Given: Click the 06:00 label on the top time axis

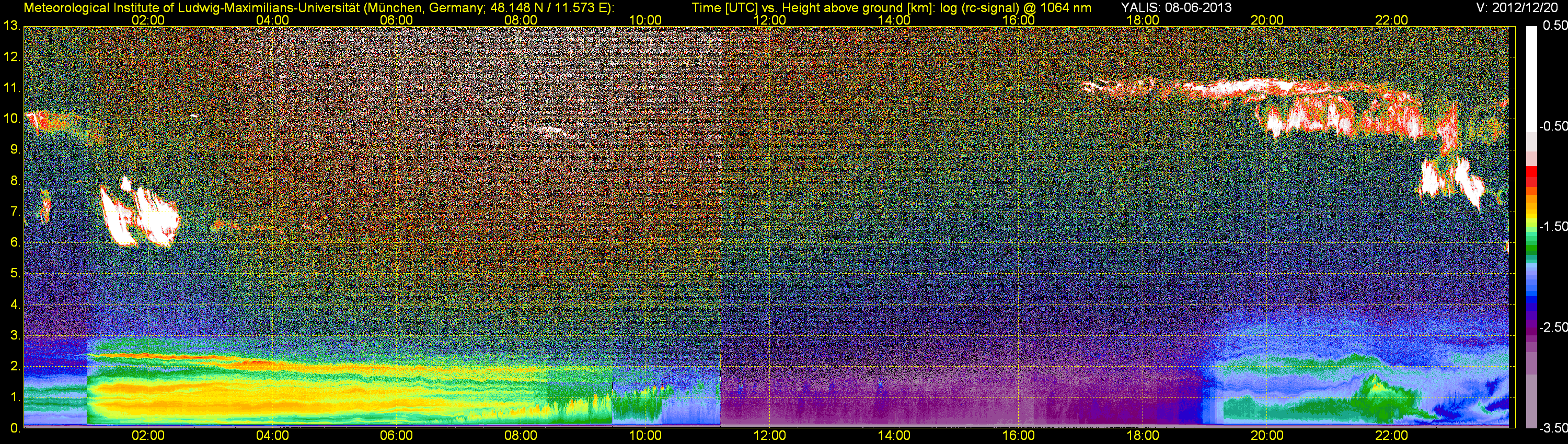Looking at the screenshot, I should coord(396,20).
